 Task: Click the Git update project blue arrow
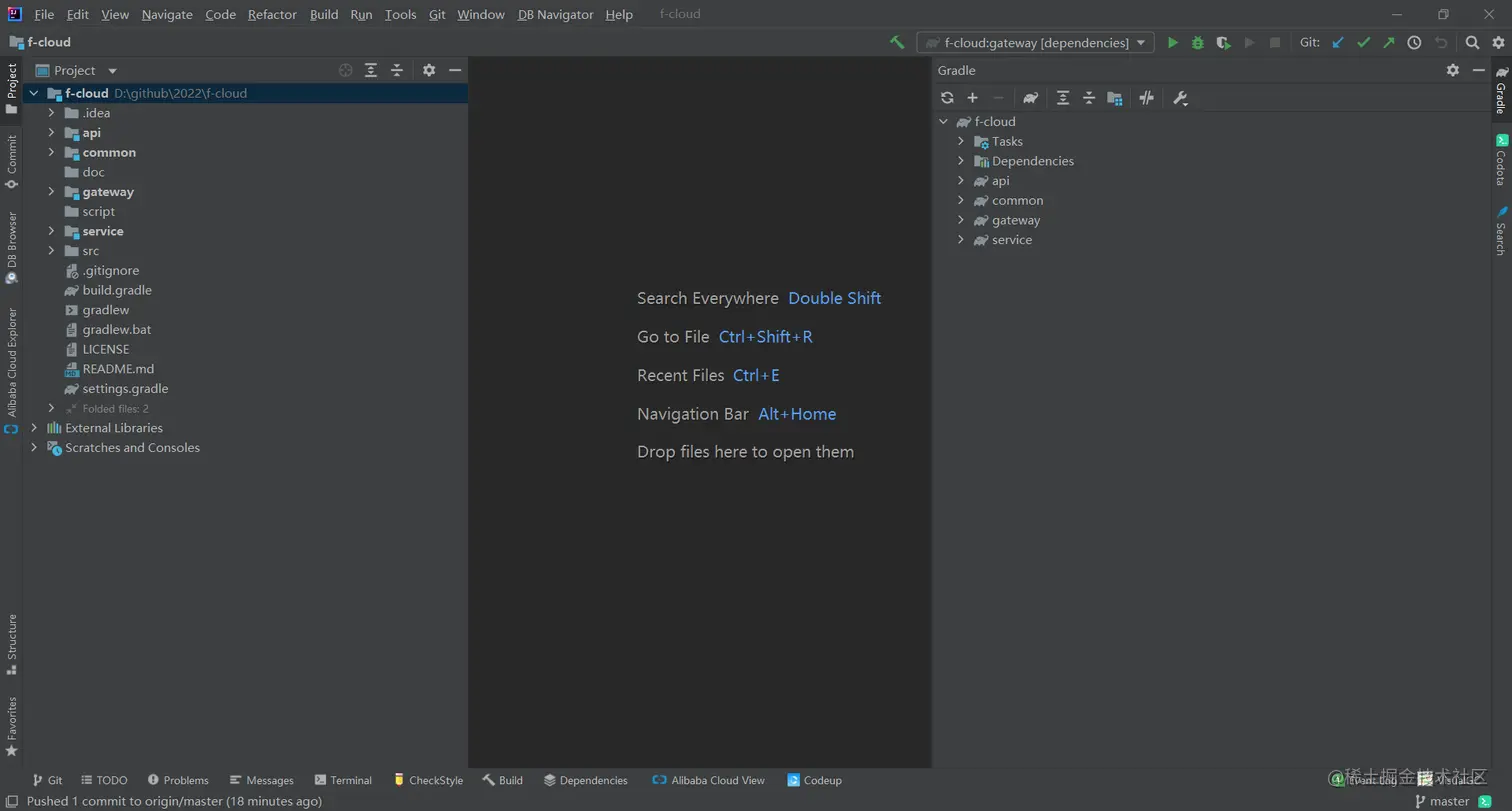(1338, 43)
